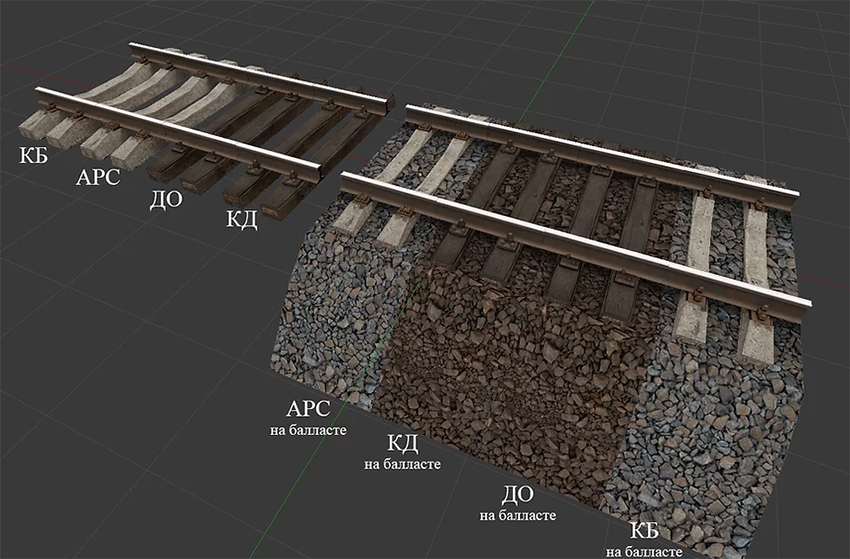Click the standalone ДО label below wooden sleepers
This screenshot has height=559, width=850.
pos(166,200)
